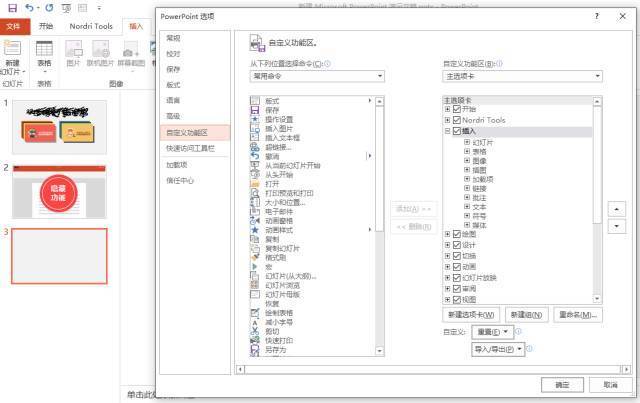Click the commands list vertical scrollbar
The height and width of the screenshot is (403, 640).
pyautogui.click(x=379, y=226)
